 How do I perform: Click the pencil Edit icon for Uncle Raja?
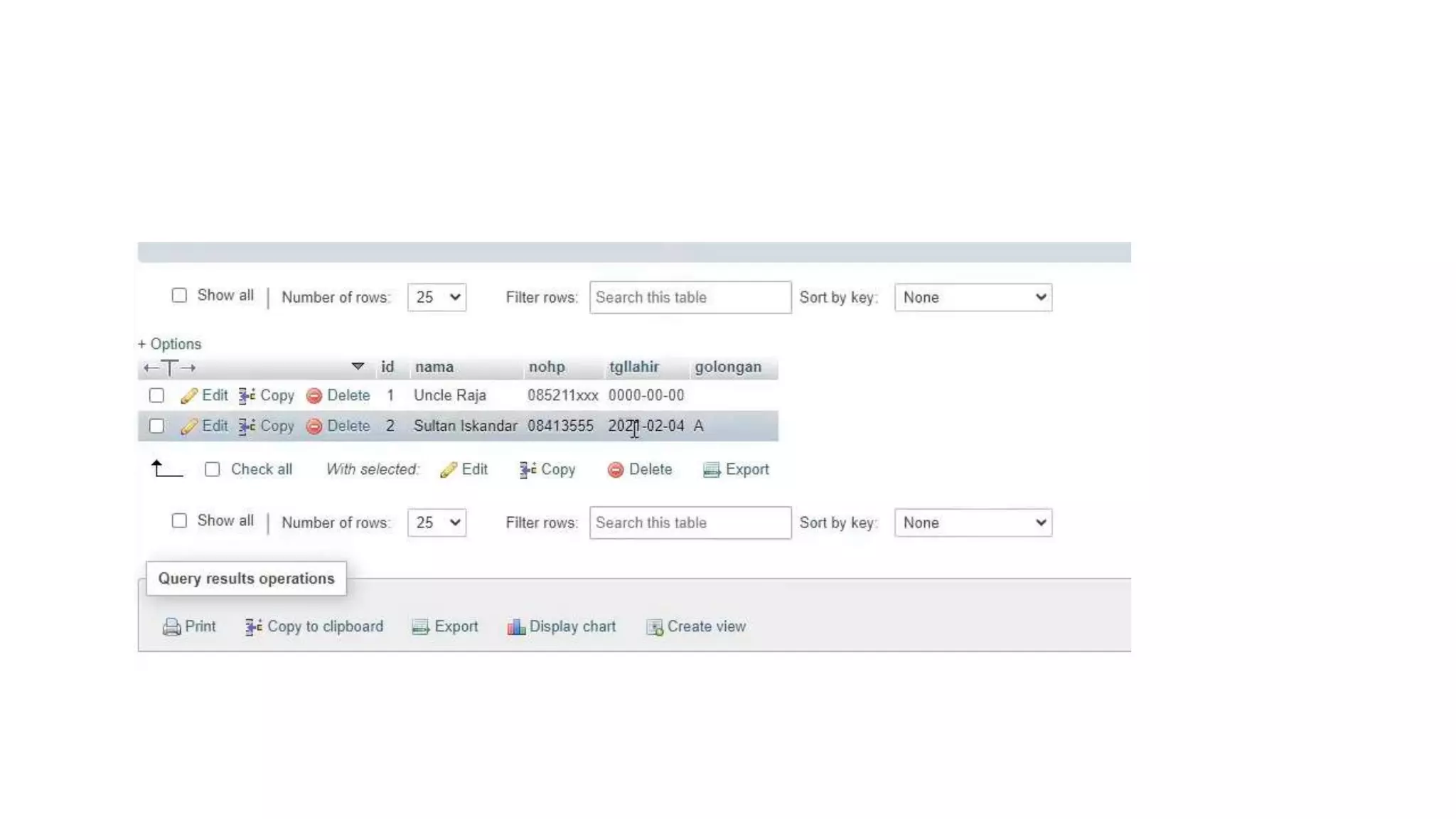point(188,396)
